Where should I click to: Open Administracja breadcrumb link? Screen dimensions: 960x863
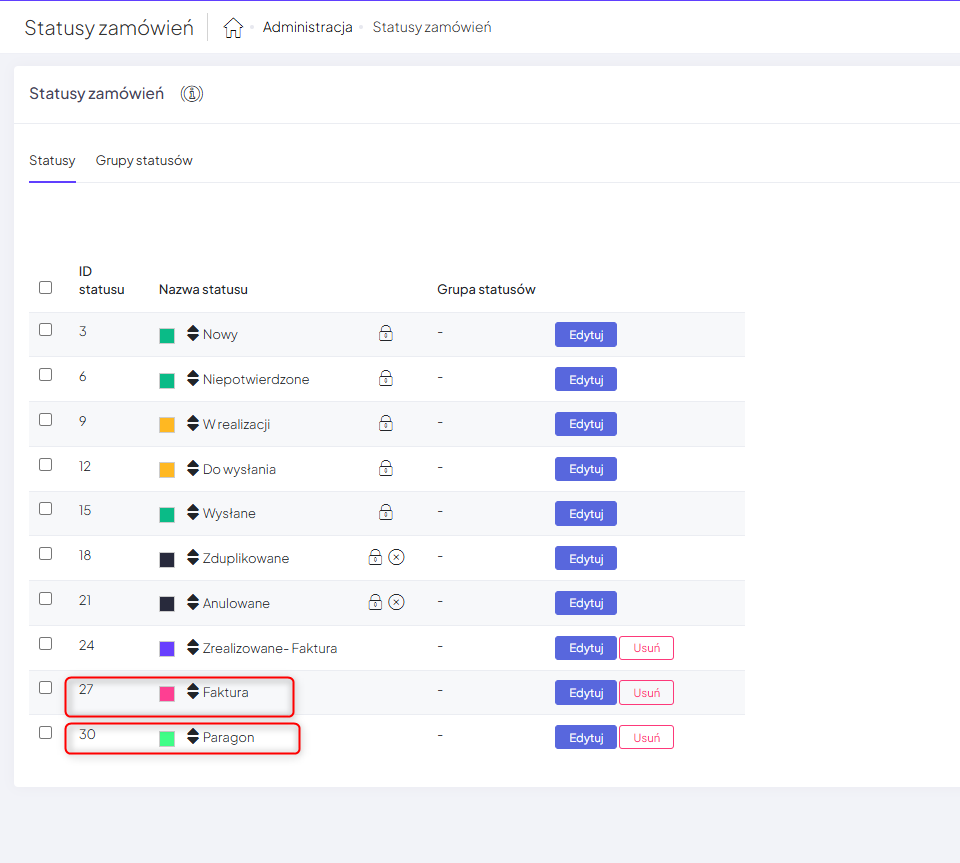tap(307, 28)
